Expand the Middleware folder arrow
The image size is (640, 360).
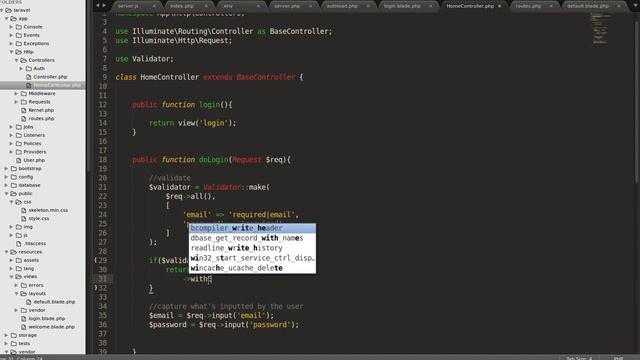[16, 93]
